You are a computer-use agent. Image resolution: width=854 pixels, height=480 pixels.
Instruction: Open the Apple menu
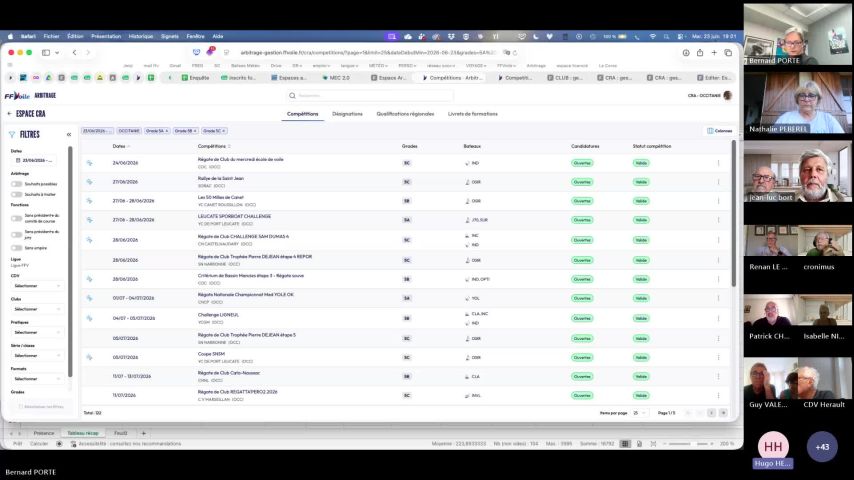point(10,37)
